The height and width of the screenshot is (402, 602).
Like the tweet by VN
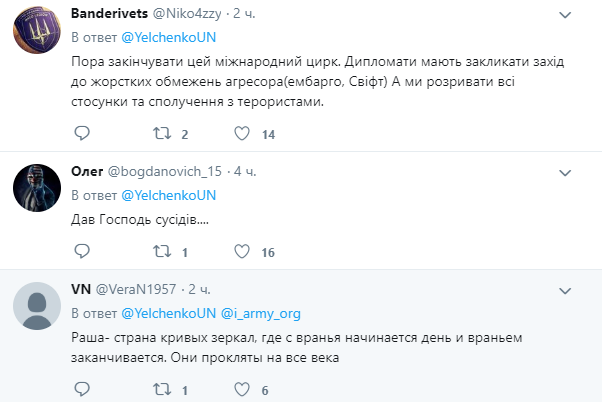click(242, 390)
